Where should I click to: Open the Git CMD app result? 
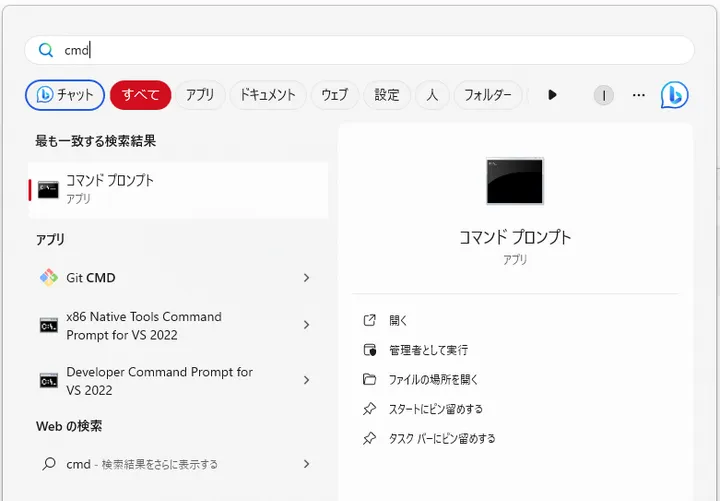click(x=178, y=277)
